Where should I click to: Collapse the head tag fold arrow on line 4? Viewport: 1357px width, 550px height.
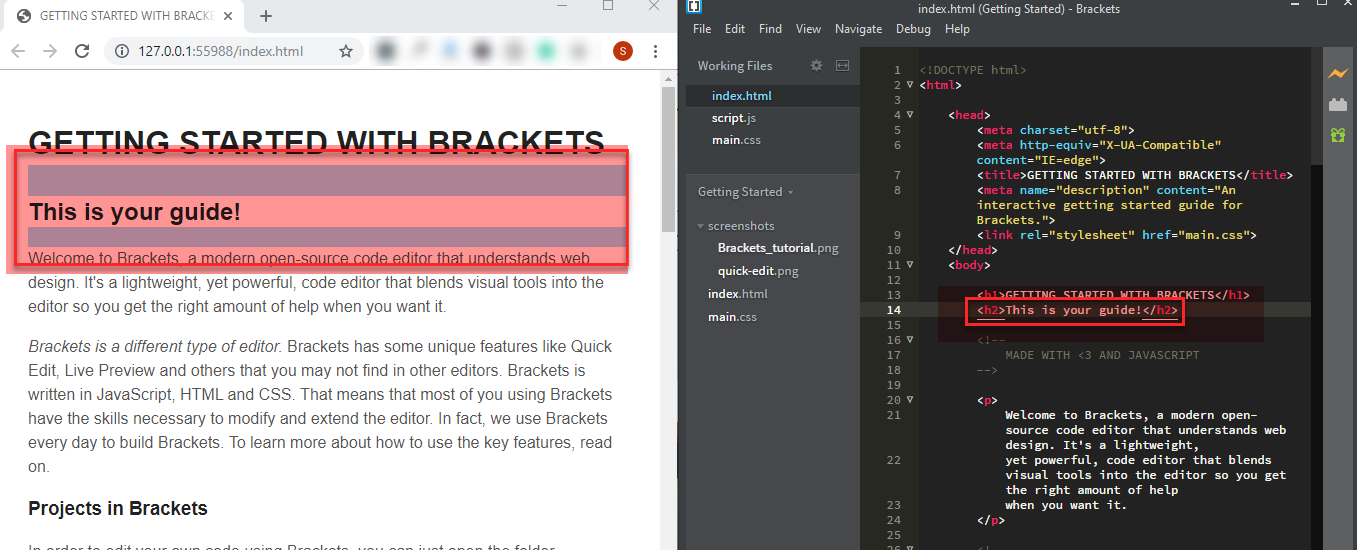point(909,115)
